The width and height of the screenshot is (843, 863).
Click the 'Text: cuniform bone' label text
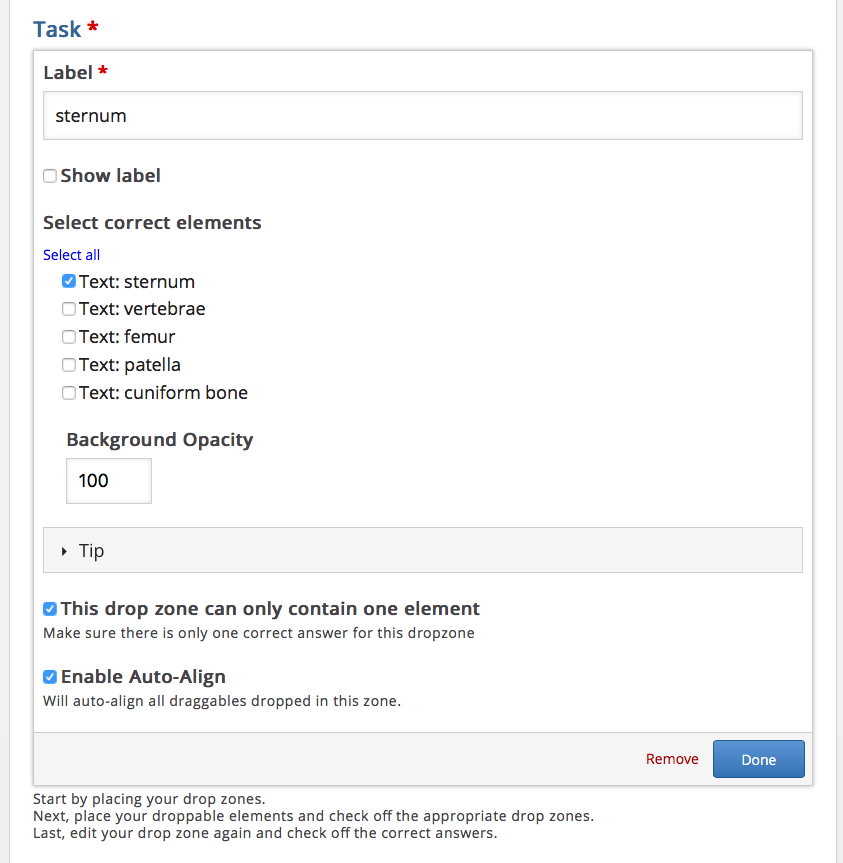(163, 393)
